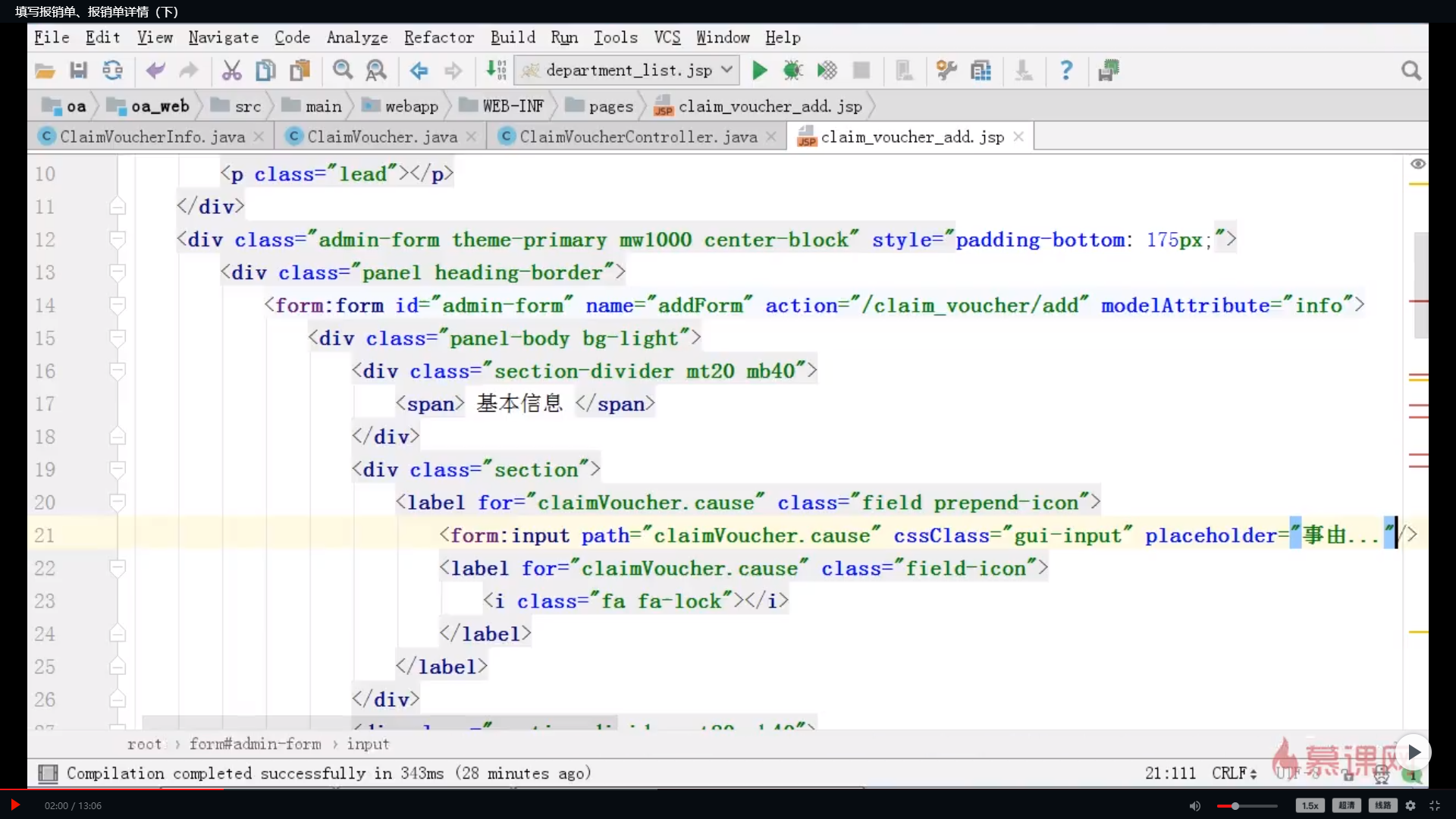The width and height of the screenshot is (1456, 819).
Task: Start debugging with the bug icon
Action: point(793,71)
